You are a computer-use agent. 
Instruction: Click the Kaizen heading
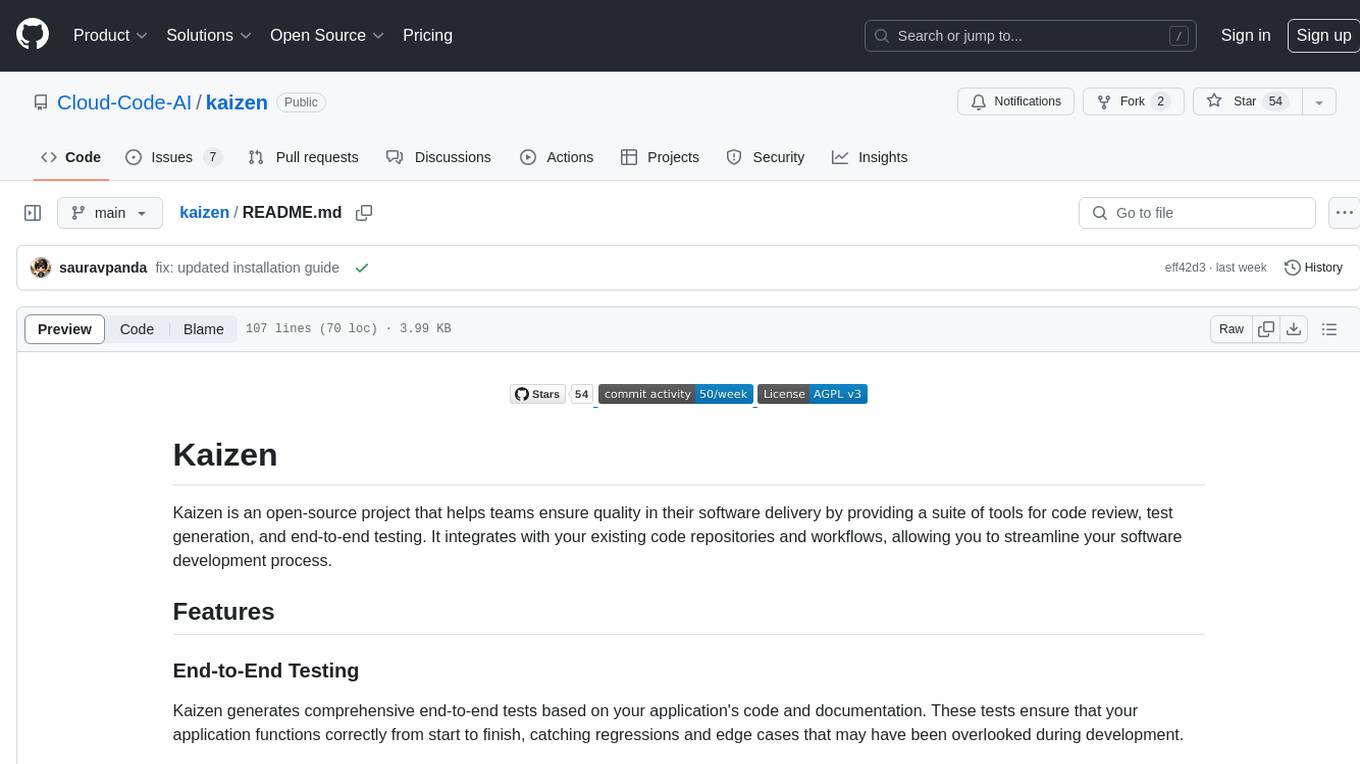tap(225, 454)
